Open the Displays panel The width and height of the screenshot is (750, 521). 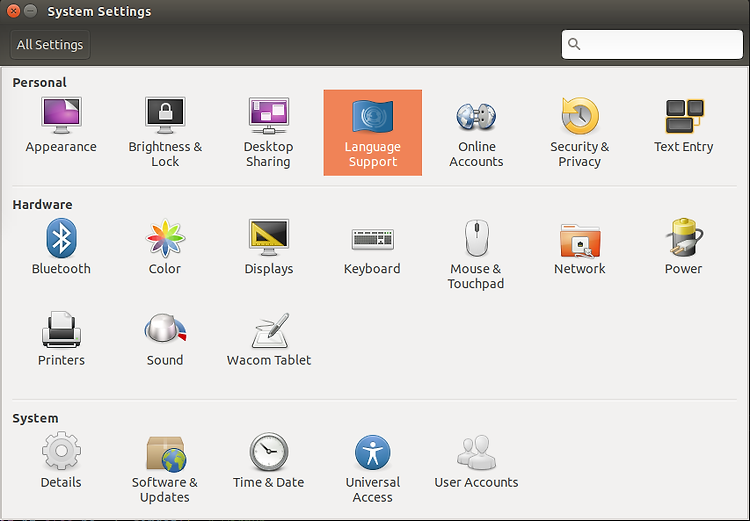[268, 247]
